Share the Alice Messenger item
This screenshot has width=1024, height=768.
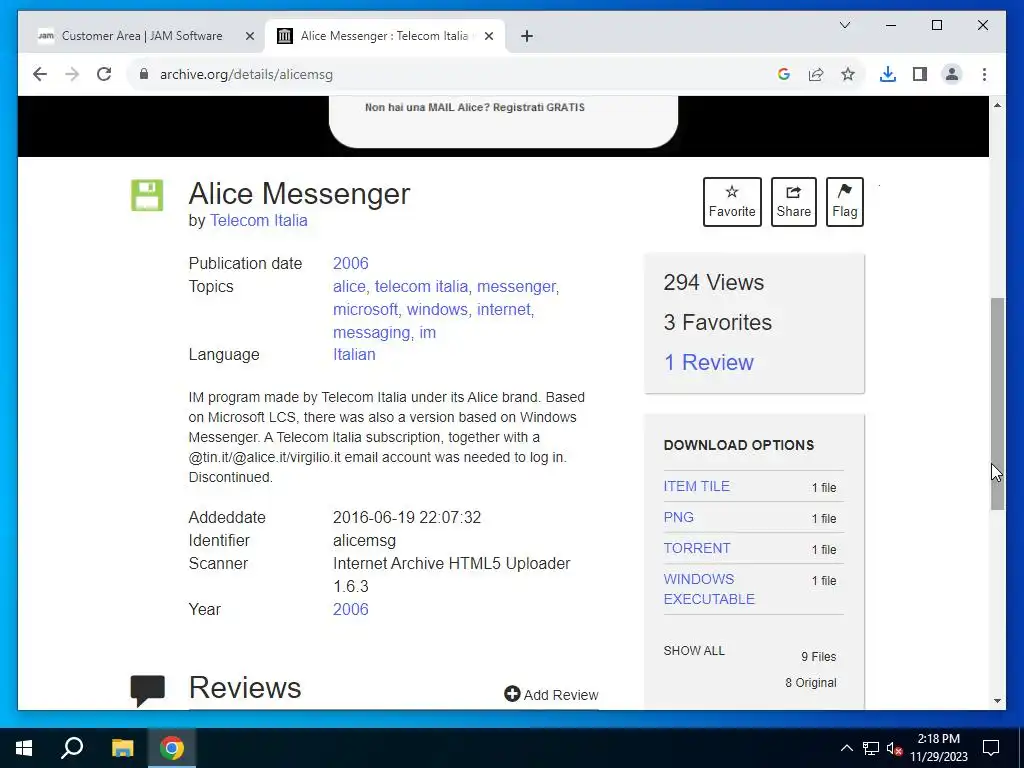click(793, 202)
